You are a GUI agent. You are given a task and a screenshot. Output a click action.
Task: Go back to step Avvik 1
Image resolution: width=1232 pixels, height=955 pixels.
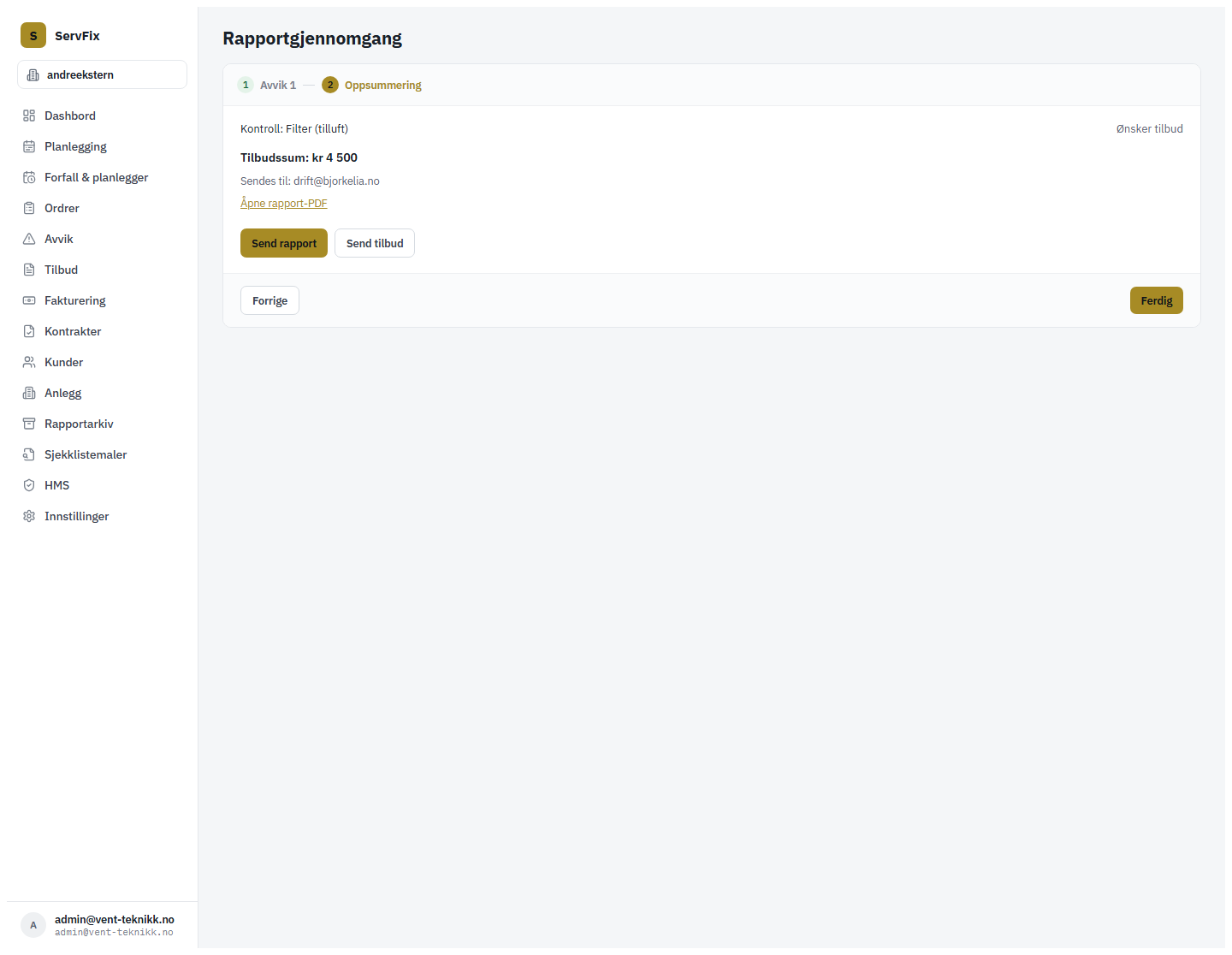267,85
